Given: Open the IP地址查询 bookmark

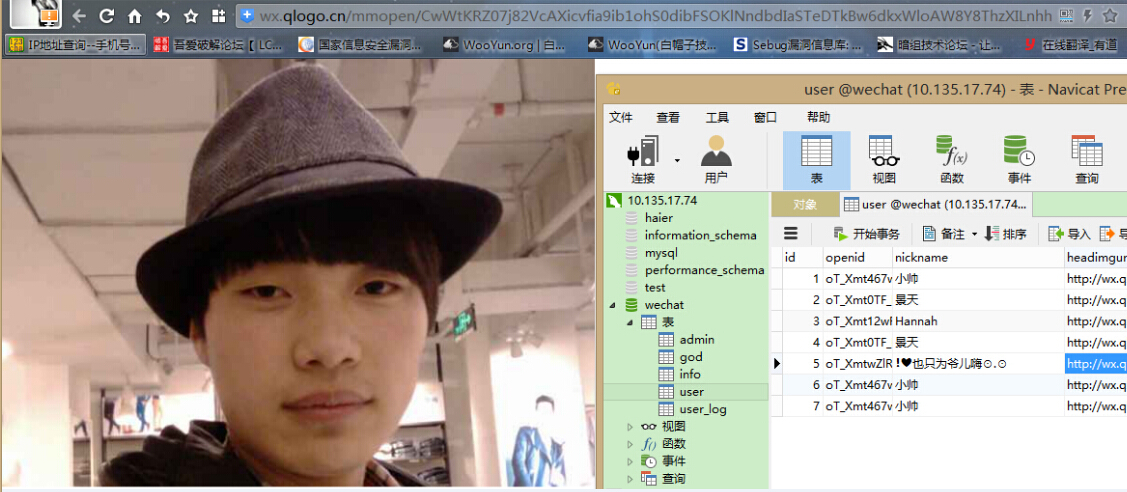Looking at the screenshot, I should click(75, 45).
